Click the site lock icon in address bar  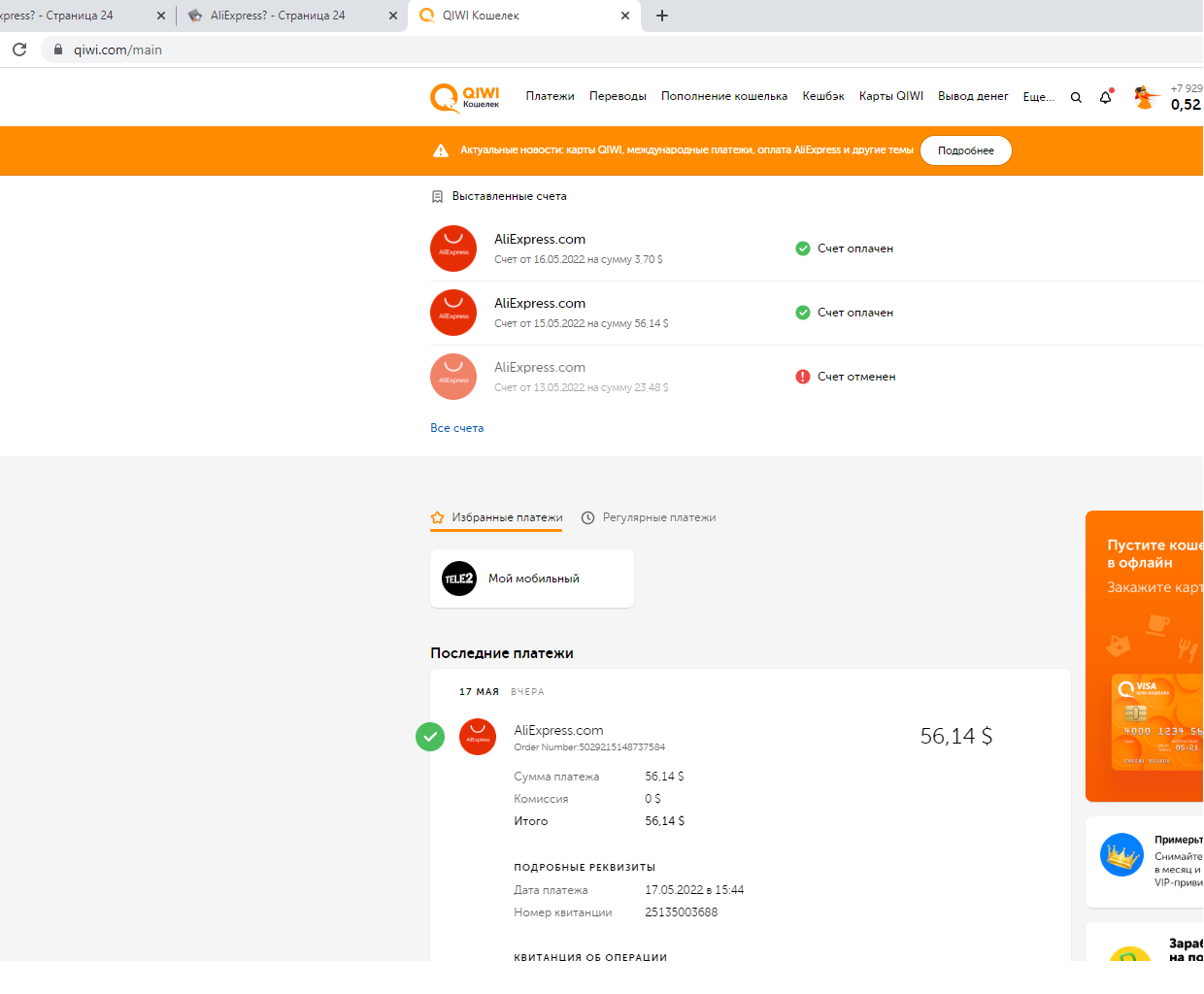click(58, 50)
